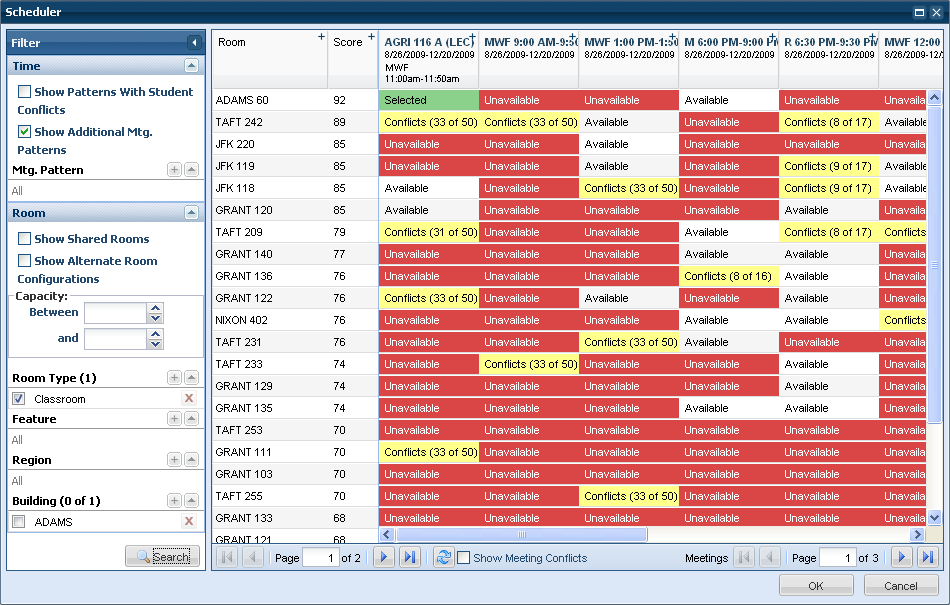Enable Show Alternate Room Configurations
The height and width of the screenshot is (605, 950).
coord(24,260)
